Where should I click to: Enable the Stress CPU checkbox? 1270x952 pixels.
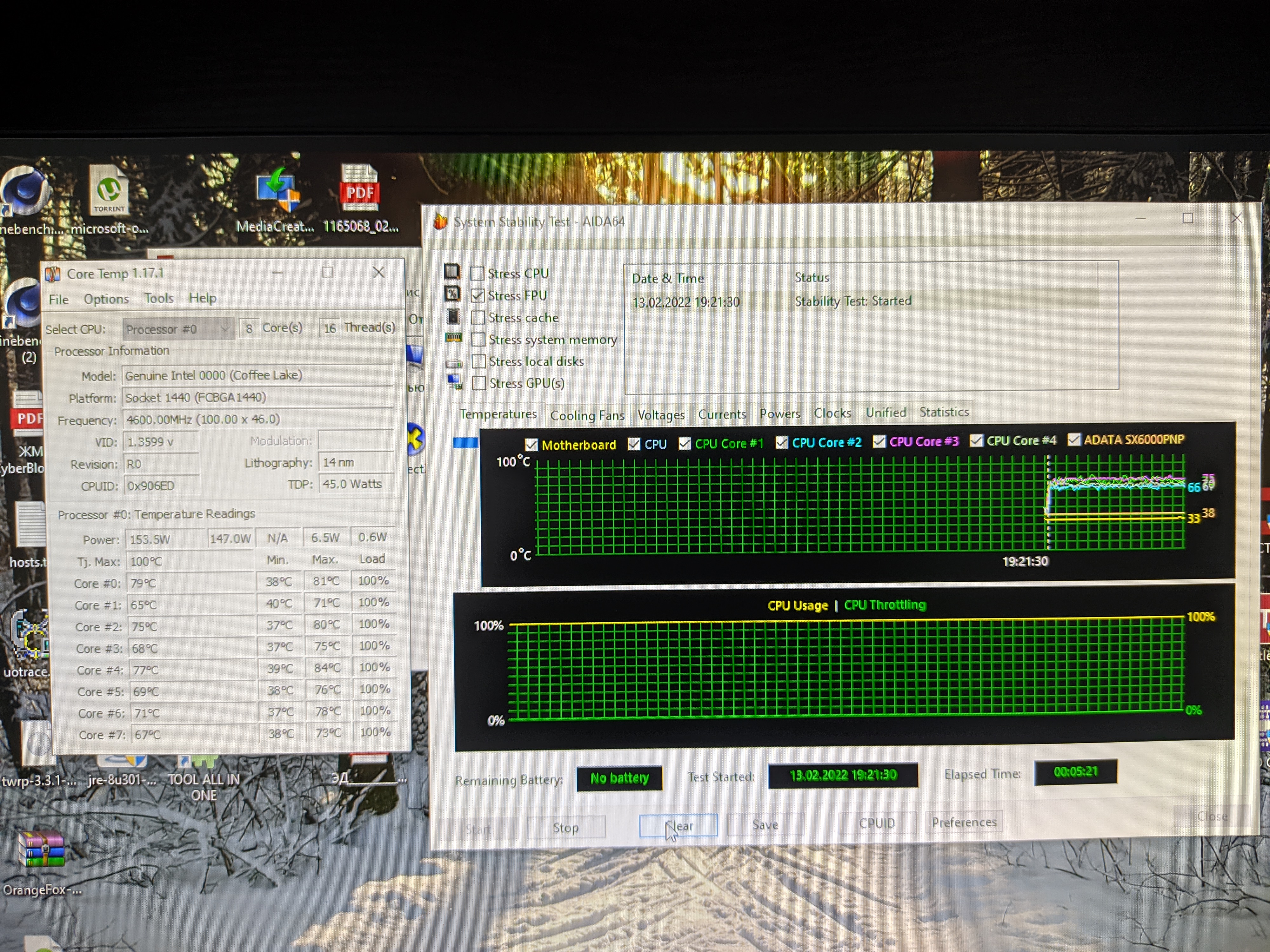coord(477,274)
